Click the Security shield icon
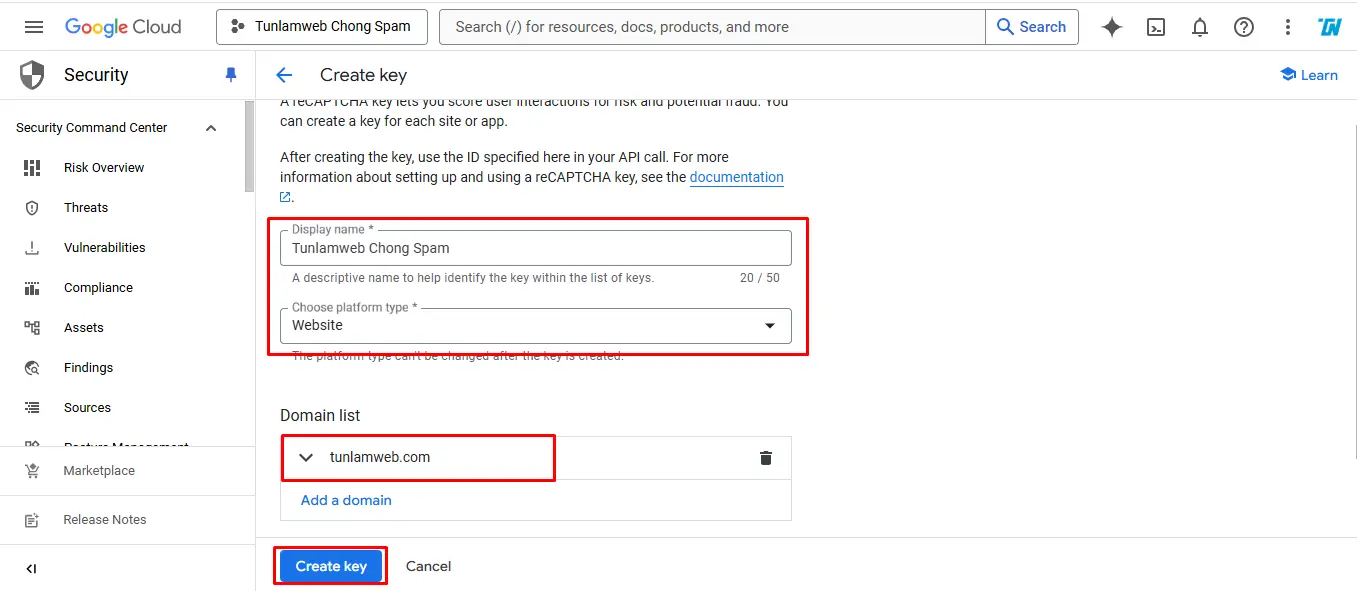Viewport: 1357px width, 591px height. pyautogui.click(x=33, y=75)
